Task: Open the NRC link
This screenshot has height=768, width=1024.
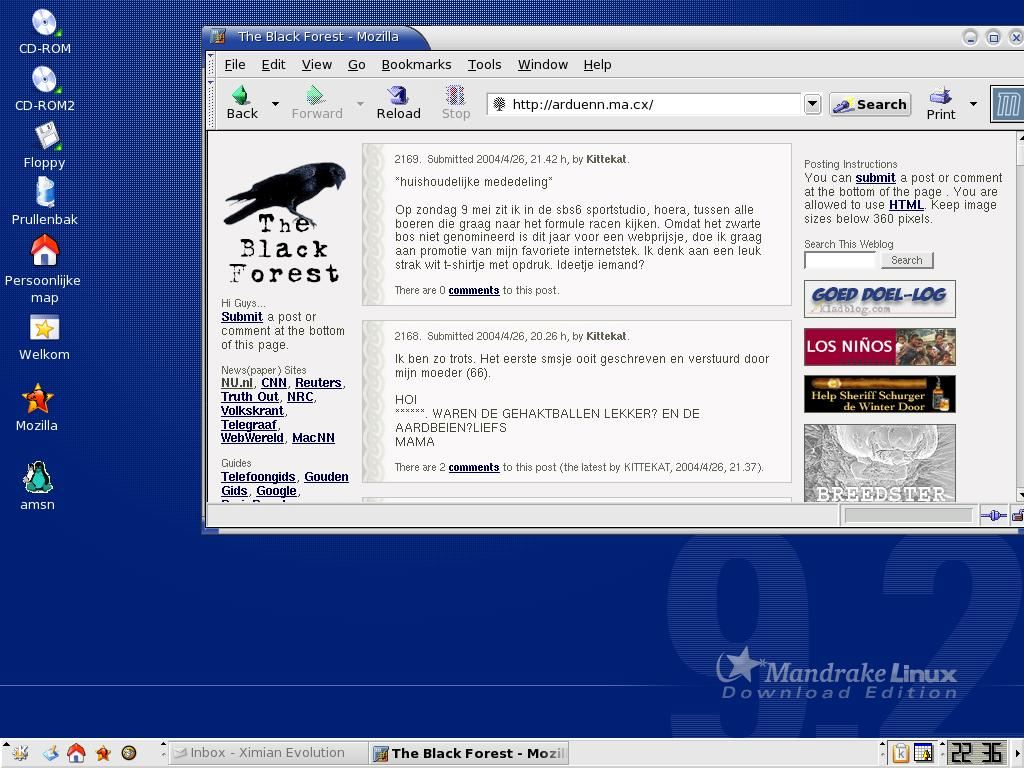Action: pos(300,396)
